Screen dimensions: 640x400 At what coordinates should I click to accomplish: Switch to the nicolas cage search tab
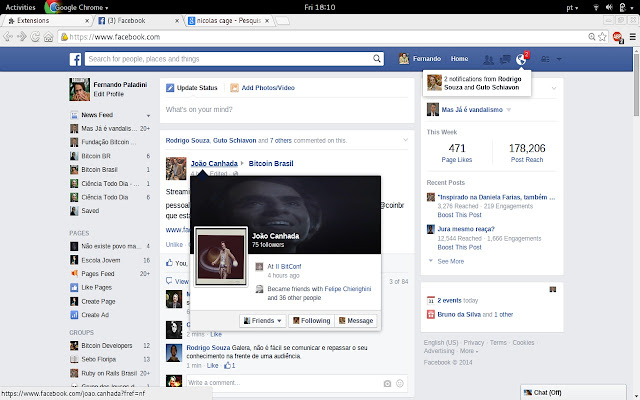pos(228,20)
